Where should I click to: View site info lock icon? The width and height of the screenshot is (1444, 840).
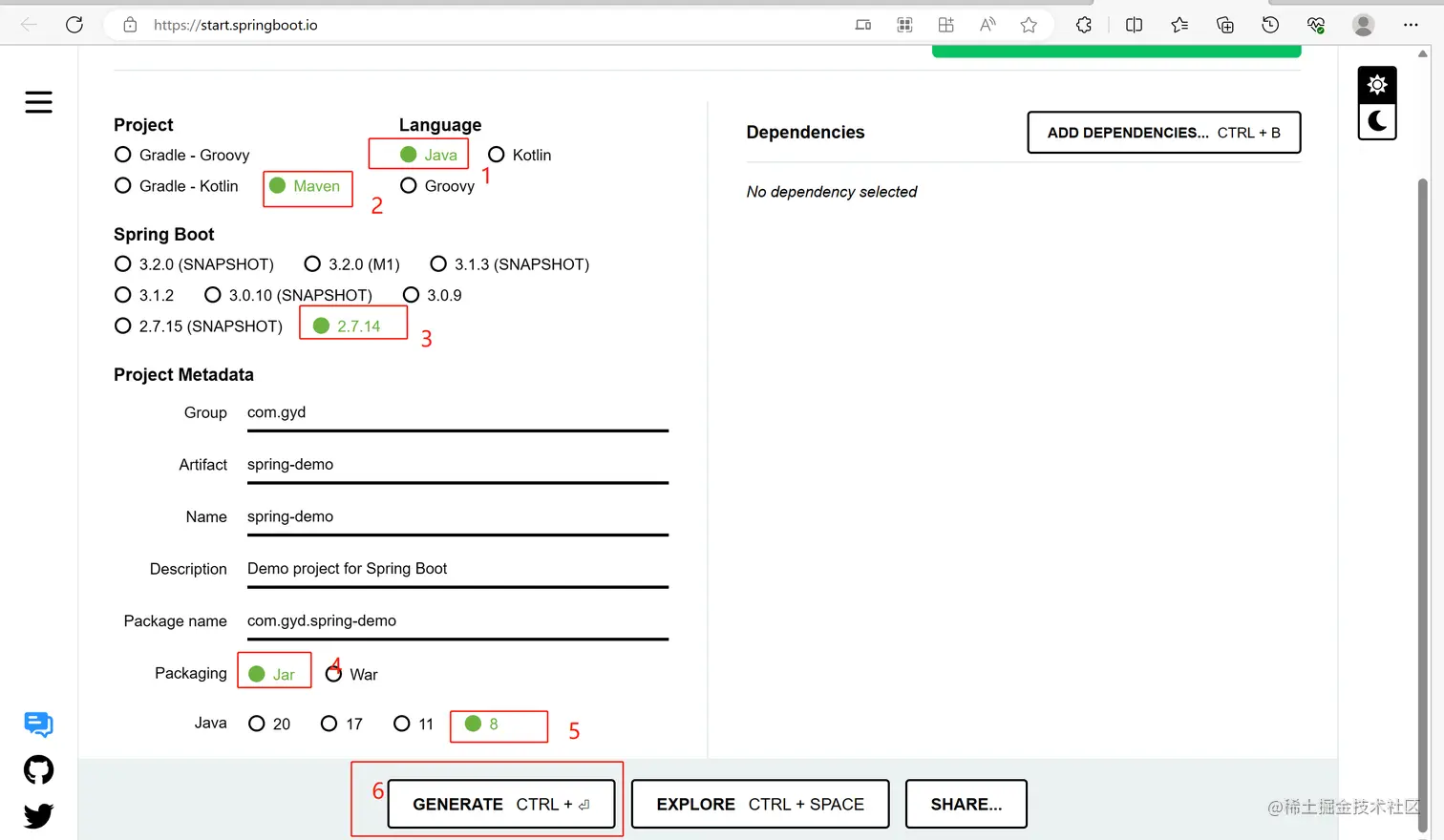[131, 25]
